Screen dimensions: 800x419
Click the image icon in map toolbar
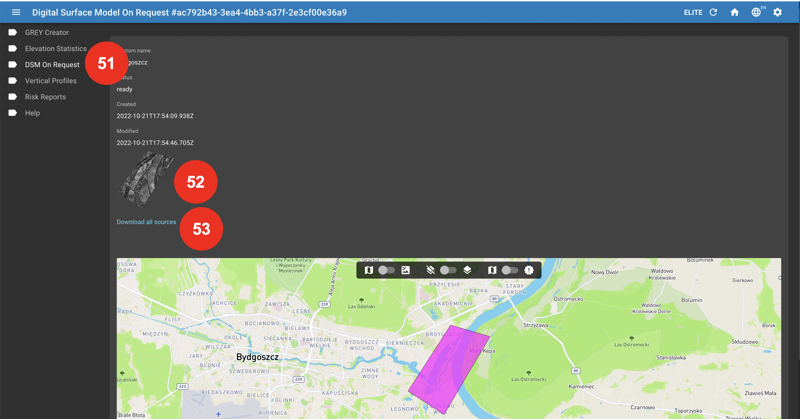coord(406,270)
